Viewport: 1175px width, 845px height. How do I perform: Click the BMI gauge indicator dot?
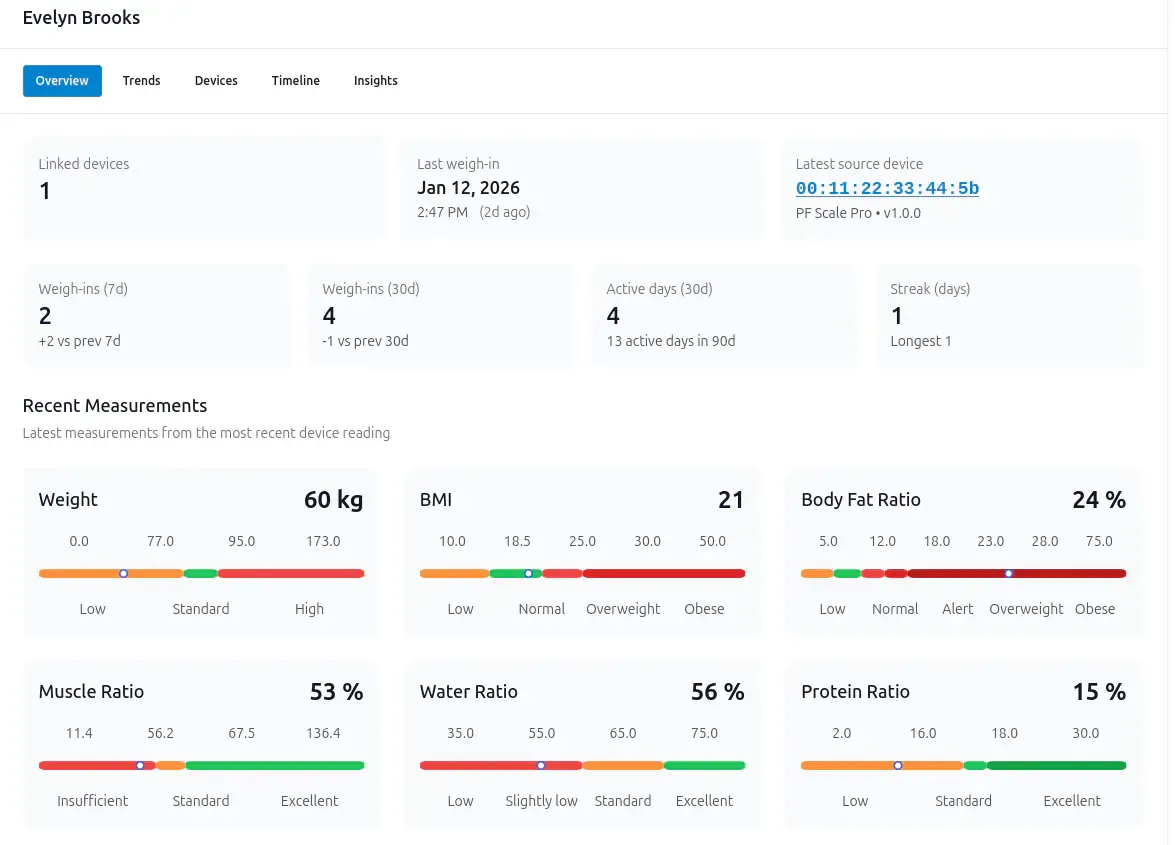528,573
